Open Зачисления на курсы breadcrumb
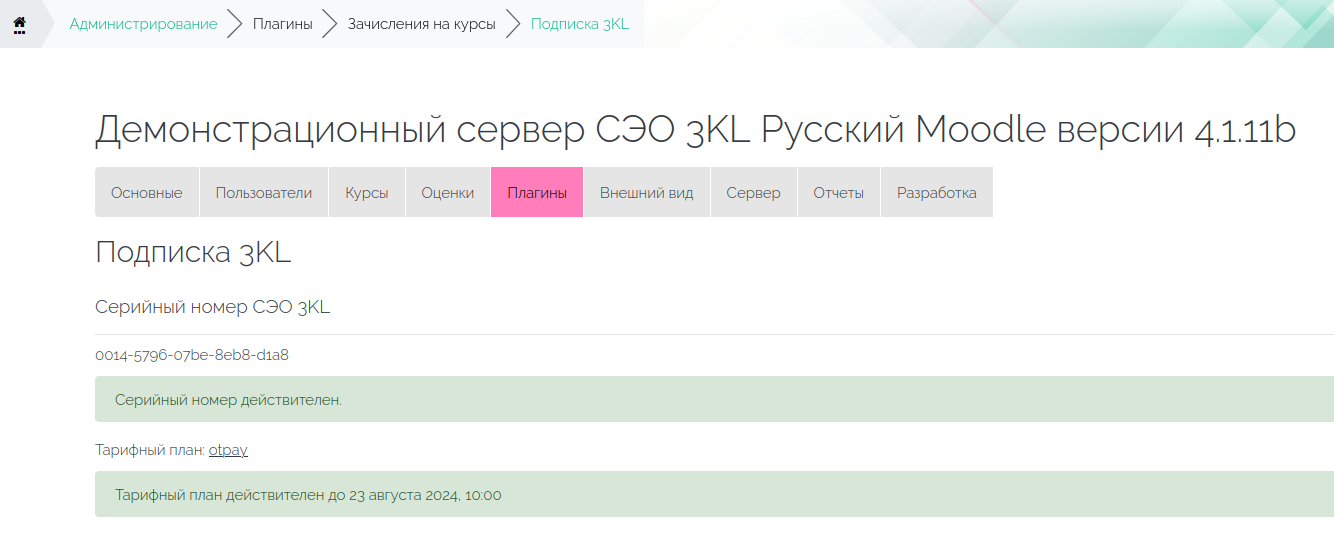 coord(421,24)
